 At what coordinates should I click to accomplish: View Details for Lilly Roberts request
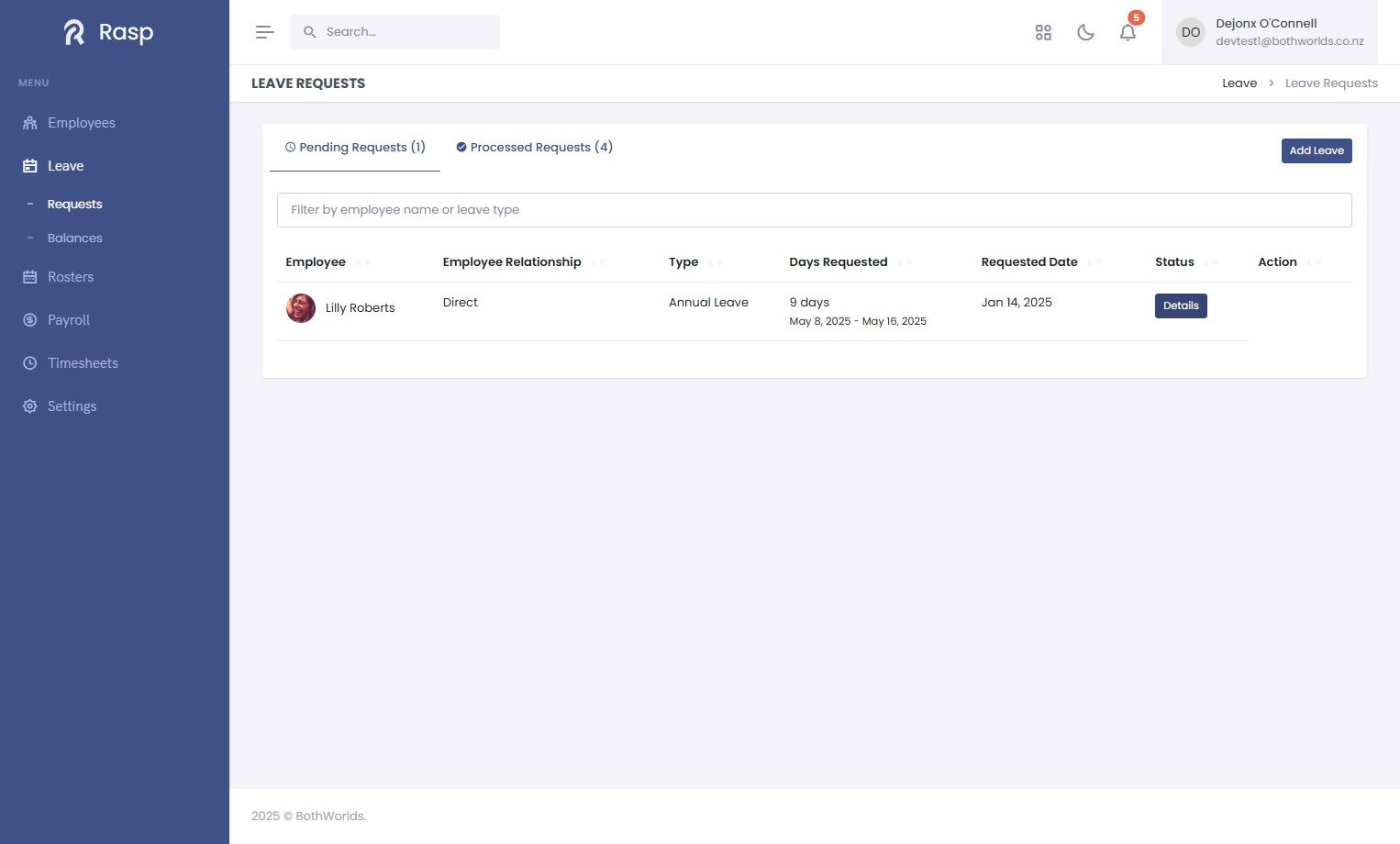[x=1181, y=305]
